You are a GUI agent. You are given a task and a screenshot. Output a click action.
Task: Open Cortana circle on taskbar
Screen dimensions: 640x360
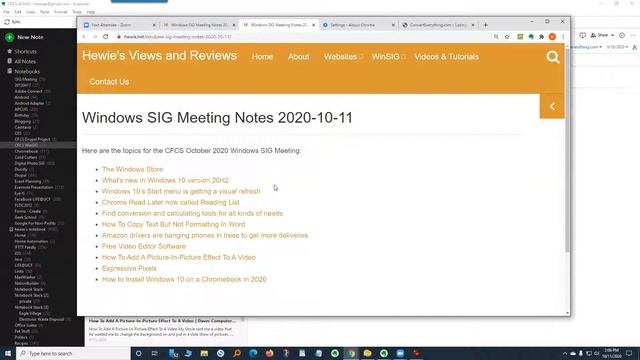click(x=138, y=353)
